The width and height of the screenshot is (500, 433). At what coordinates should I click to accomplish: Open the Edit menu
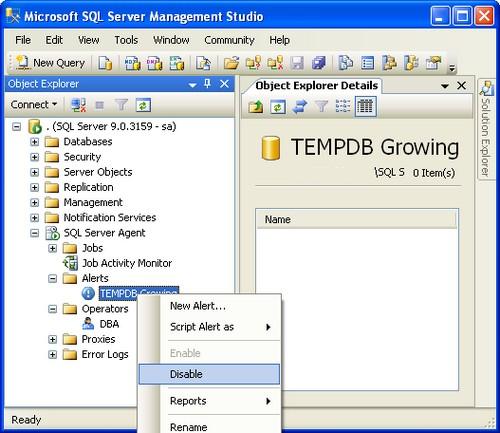[54, 40]
